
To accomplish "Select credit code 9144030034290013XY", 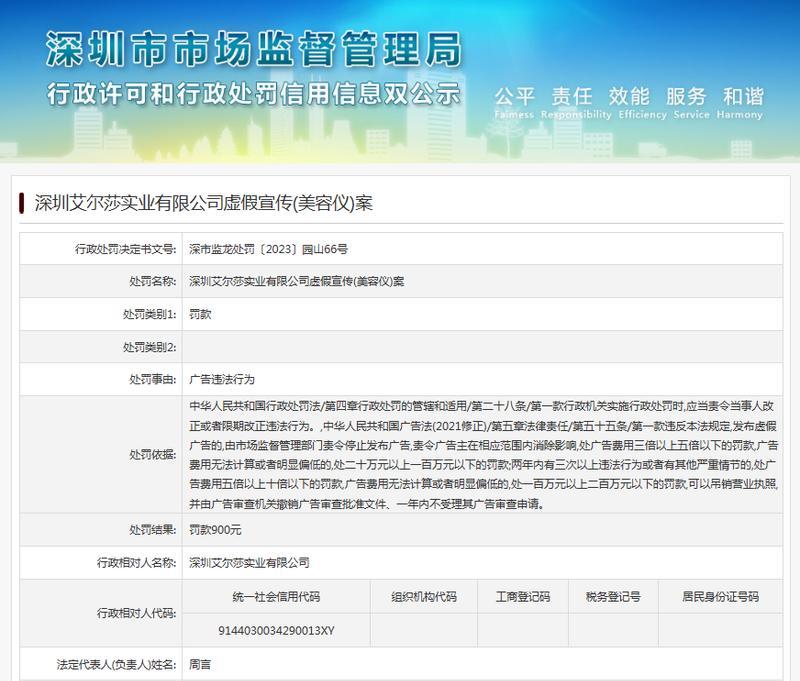I will 276,630.
